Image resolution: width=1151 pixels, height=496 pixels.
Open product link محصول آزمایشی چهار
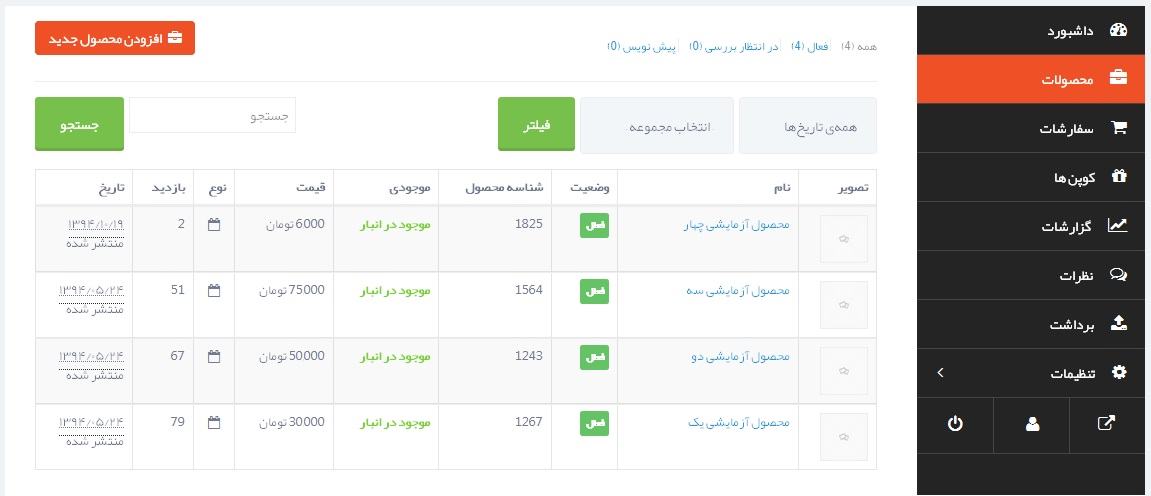[736, 225]
